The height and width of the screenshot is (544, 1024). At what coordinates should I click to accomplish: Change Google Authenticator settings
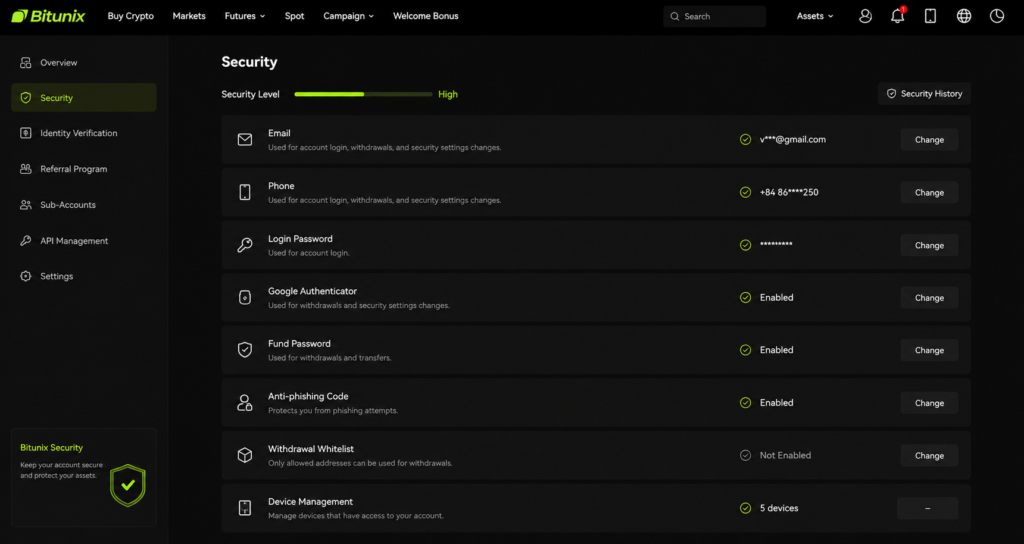pyautogui.click(x=929, y=298)
